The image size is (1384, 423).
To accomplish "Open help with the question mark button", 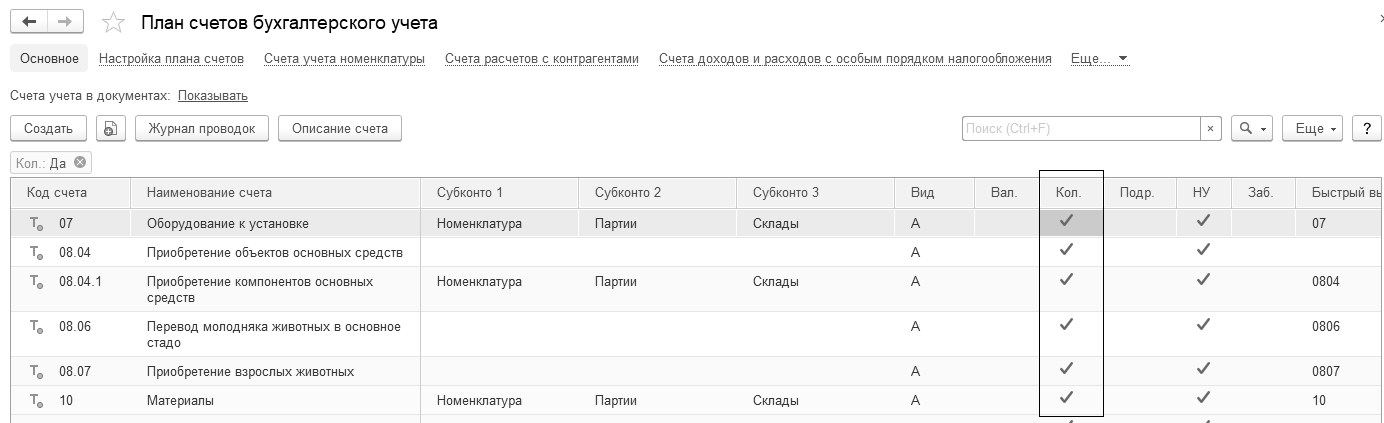I will (1366, 129).
